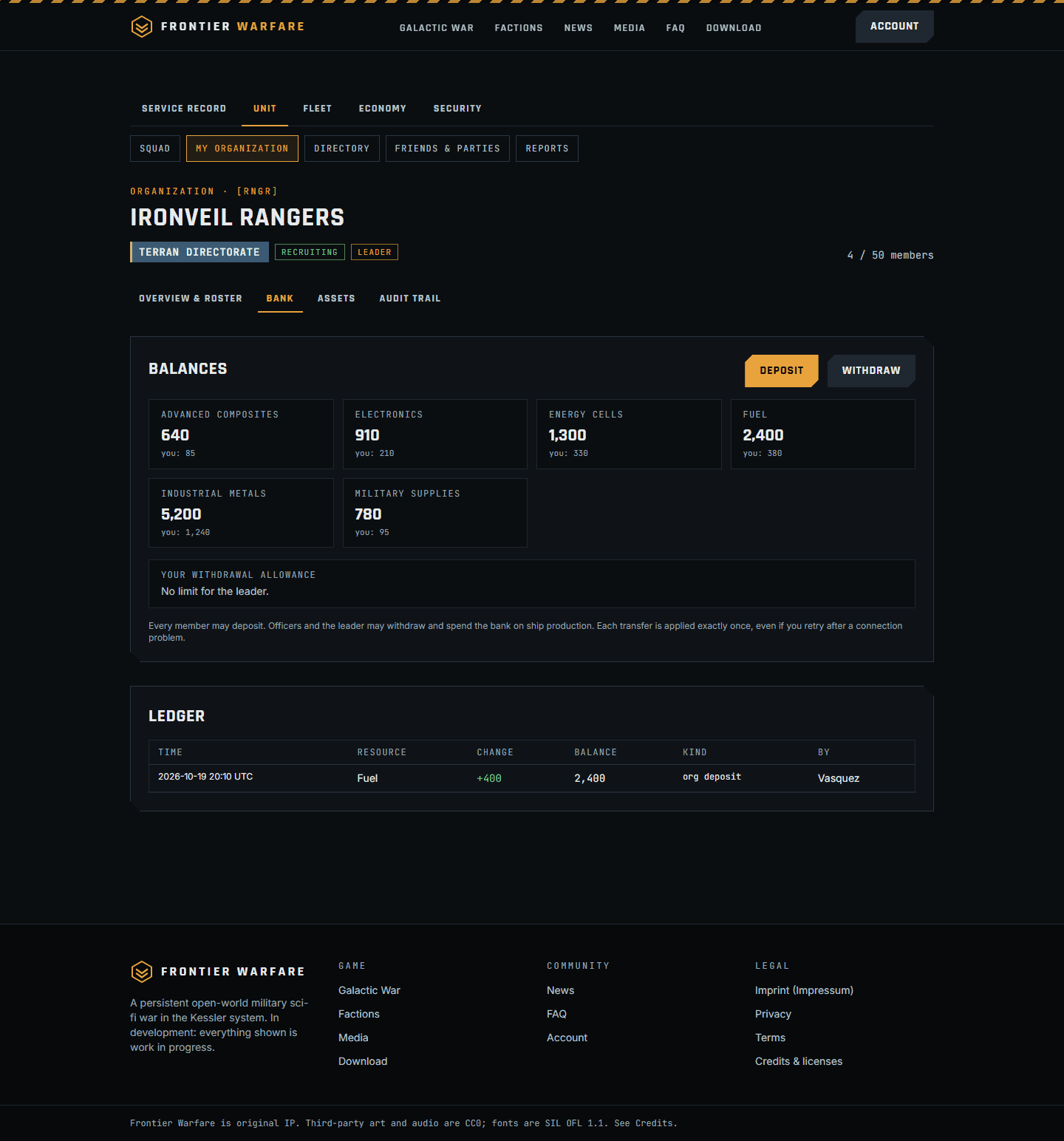The height and width of the screenshot is (1141, 1064).
Task: Switch to the Service Record tab
Action: (x=184, y=109)
